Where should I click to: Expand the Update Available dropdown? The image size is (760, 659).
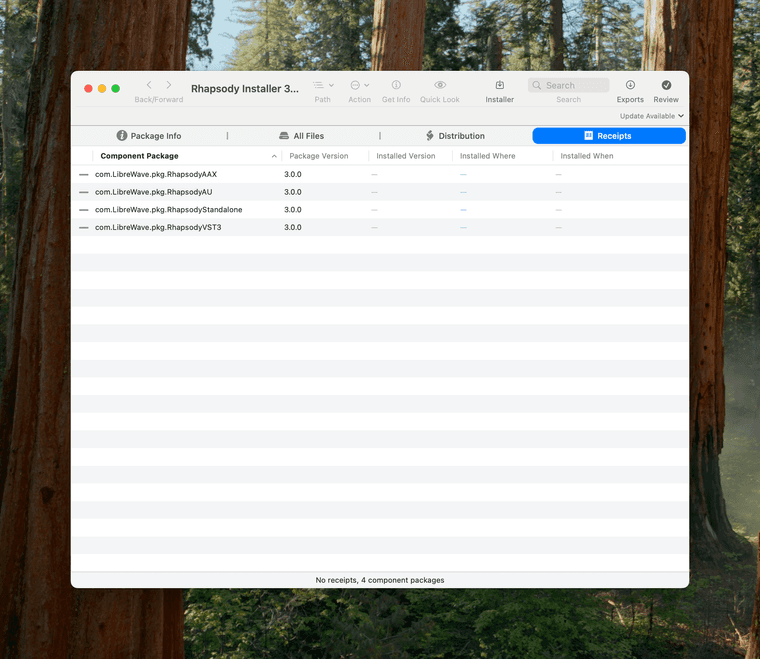coord(651,116)
